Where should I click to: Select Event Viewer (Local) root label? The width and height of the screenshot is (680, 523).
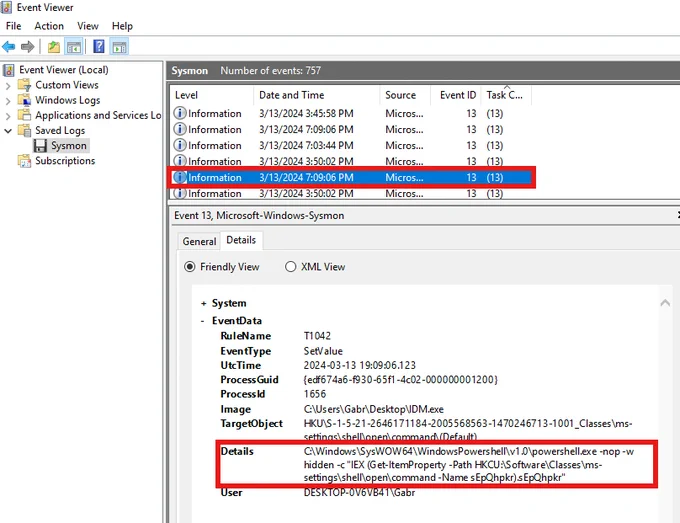(x=64, y=70)
